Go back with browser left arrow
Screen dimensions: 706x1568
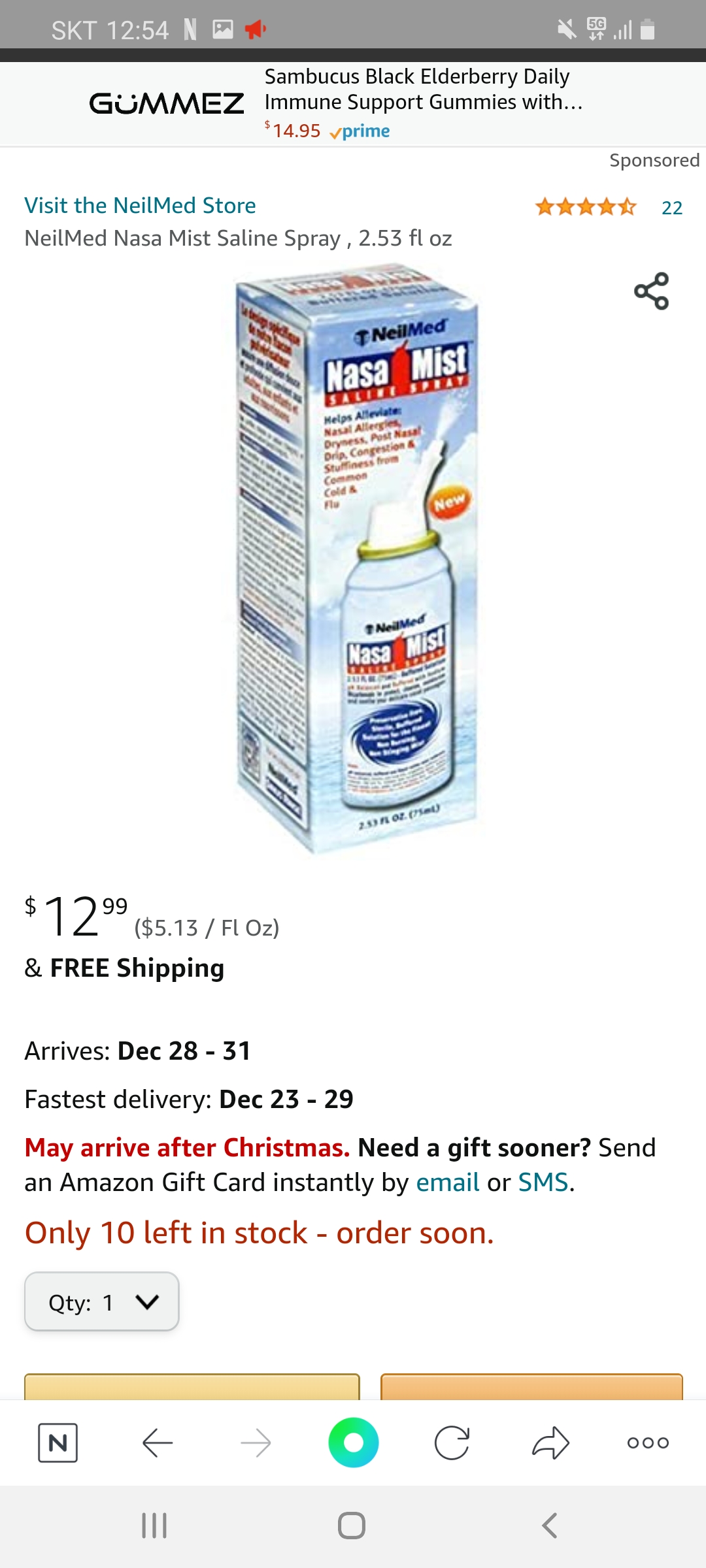pyautogui.click(x=158, y=1443)
